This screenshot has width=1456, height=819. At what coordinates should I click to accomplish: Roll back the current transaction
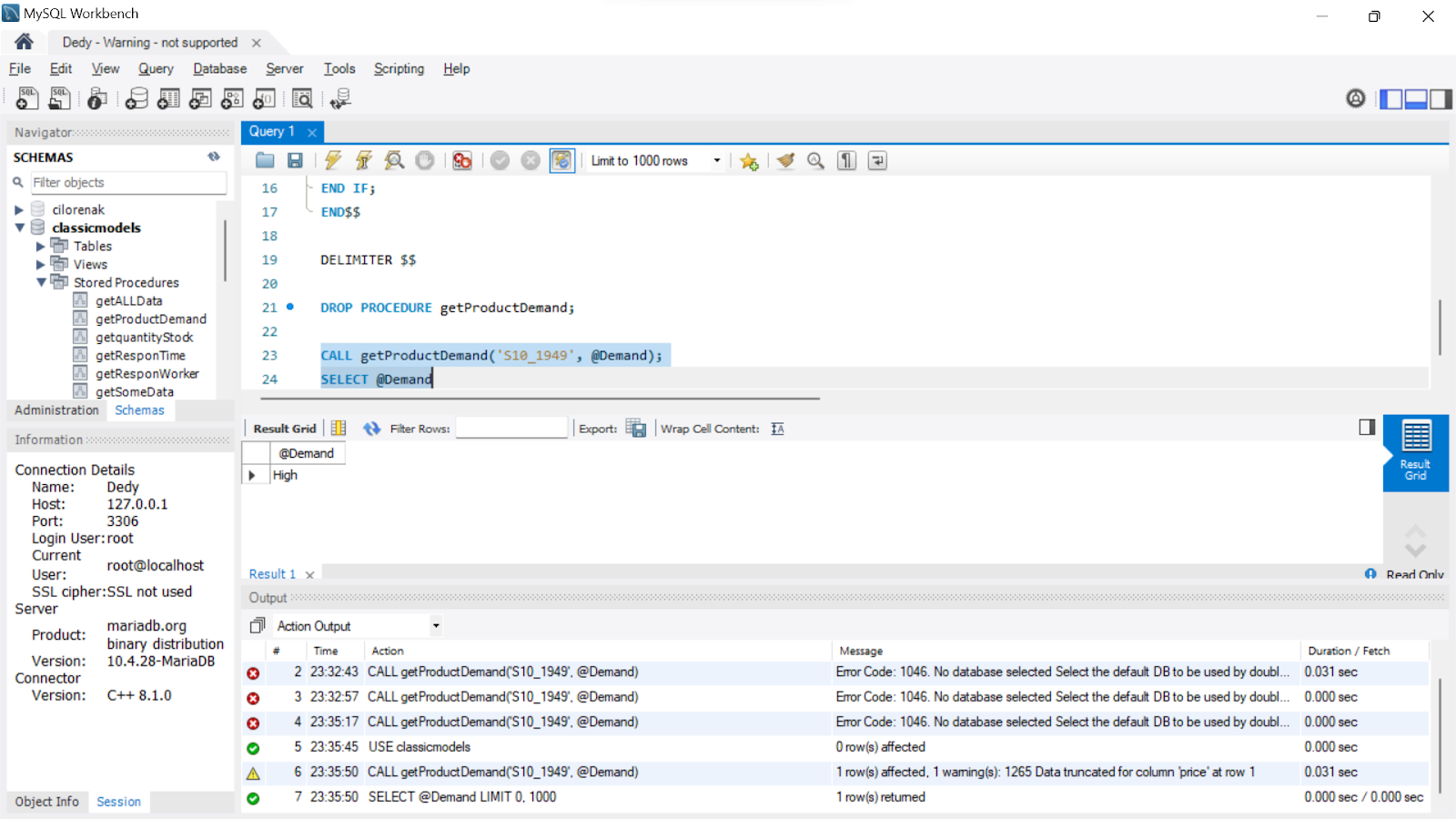pos(531,160)
